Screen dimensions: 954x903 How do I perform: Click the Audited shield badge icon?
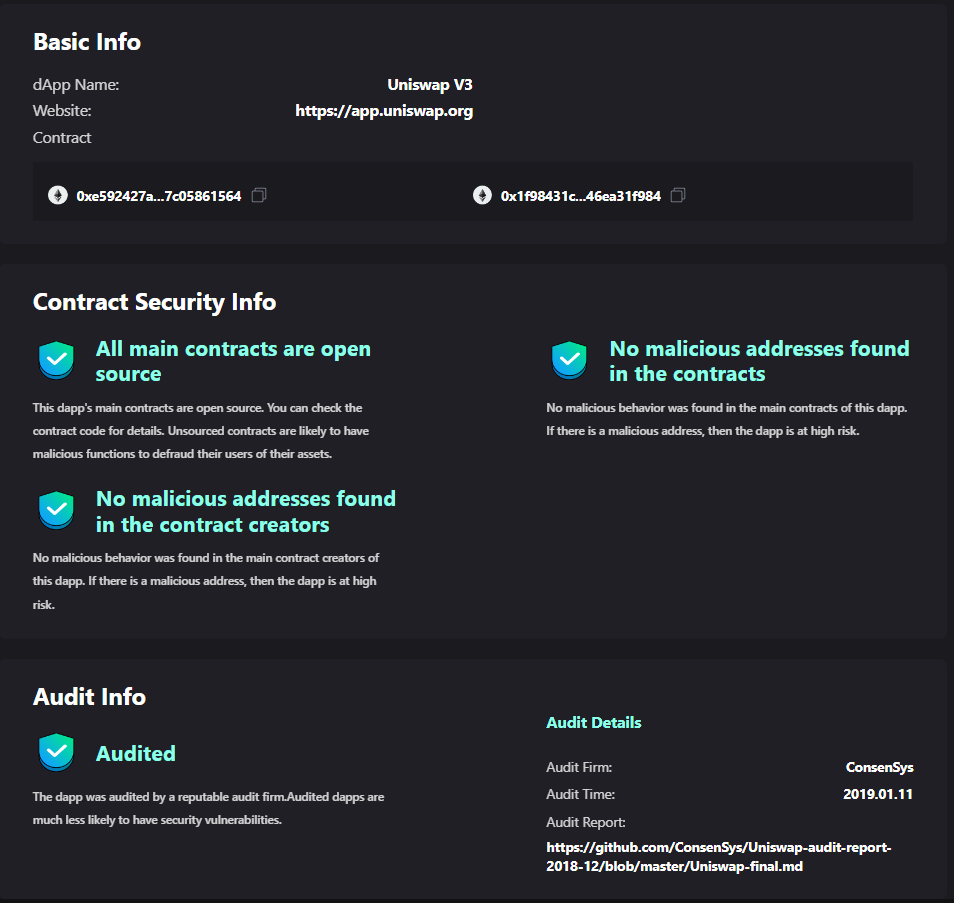[x=56, y=753]
